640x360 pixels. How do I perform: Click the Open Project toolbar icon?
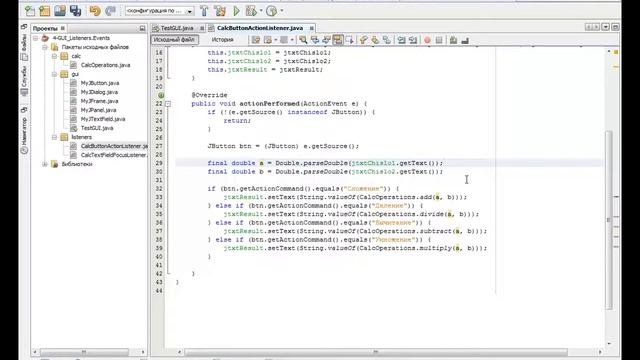pyautogui.click(x=60, y=11)
